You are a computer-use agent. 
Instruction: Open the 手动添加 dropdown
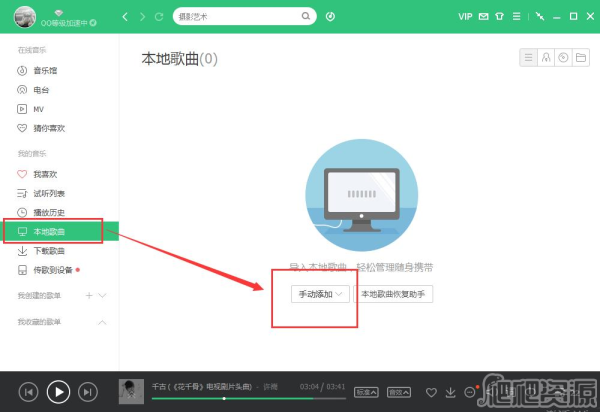[x=320, y=294]
